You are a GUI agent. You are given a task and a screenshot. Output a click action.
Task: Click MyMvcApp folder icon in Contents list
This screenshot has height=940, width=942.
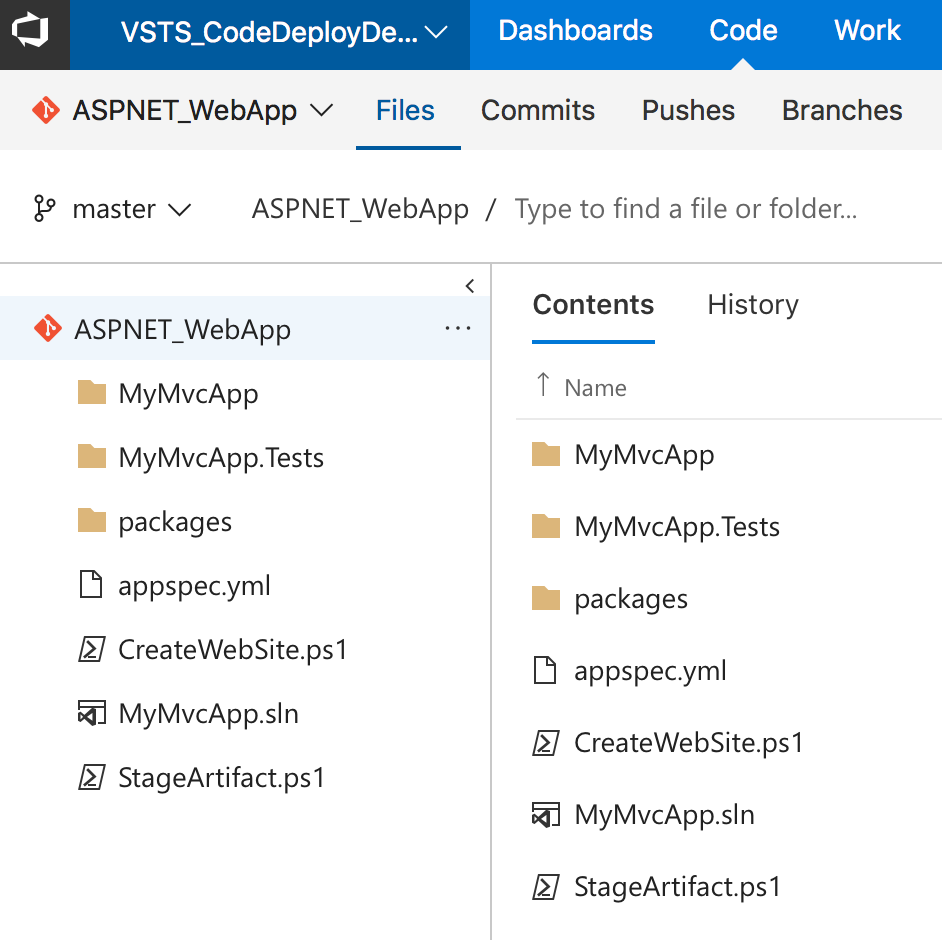546,454
